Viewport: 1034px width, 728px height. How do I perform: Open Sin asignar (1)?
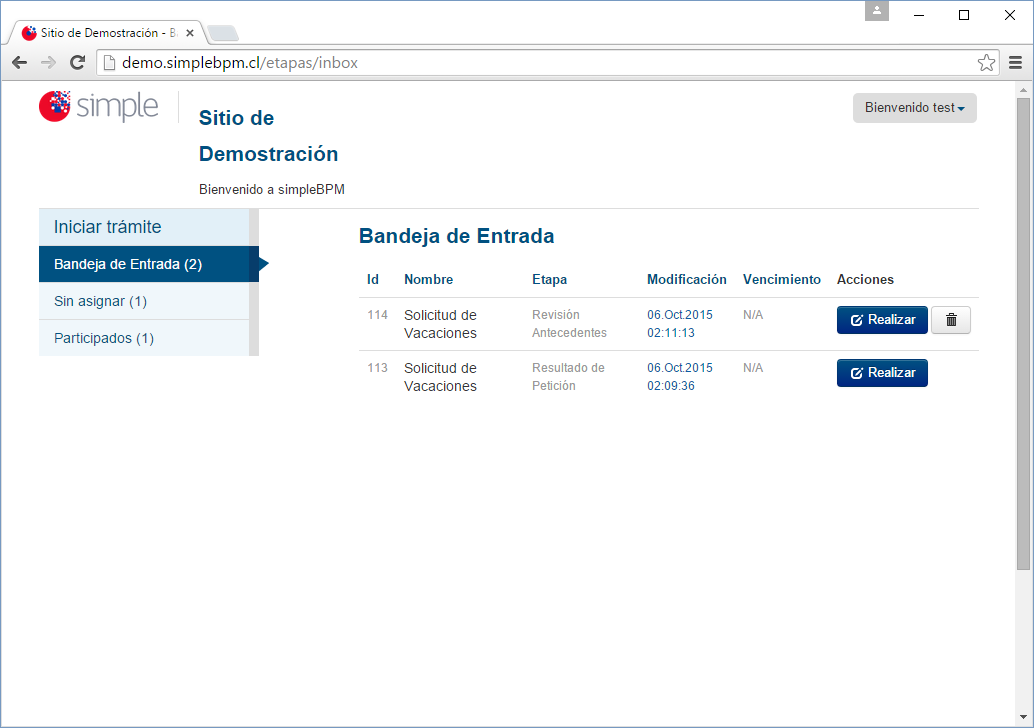click(144, 301)
